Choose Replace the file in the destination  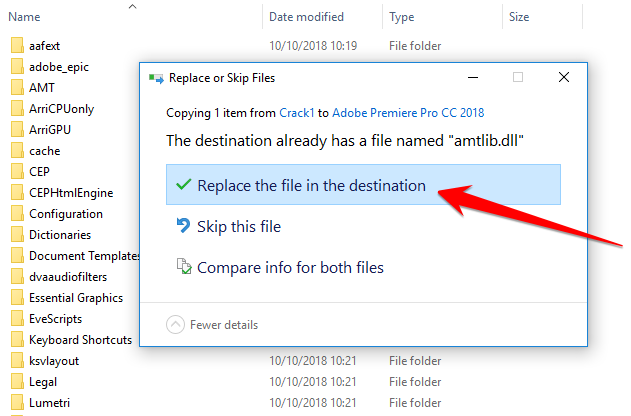[x=312, y=185]
